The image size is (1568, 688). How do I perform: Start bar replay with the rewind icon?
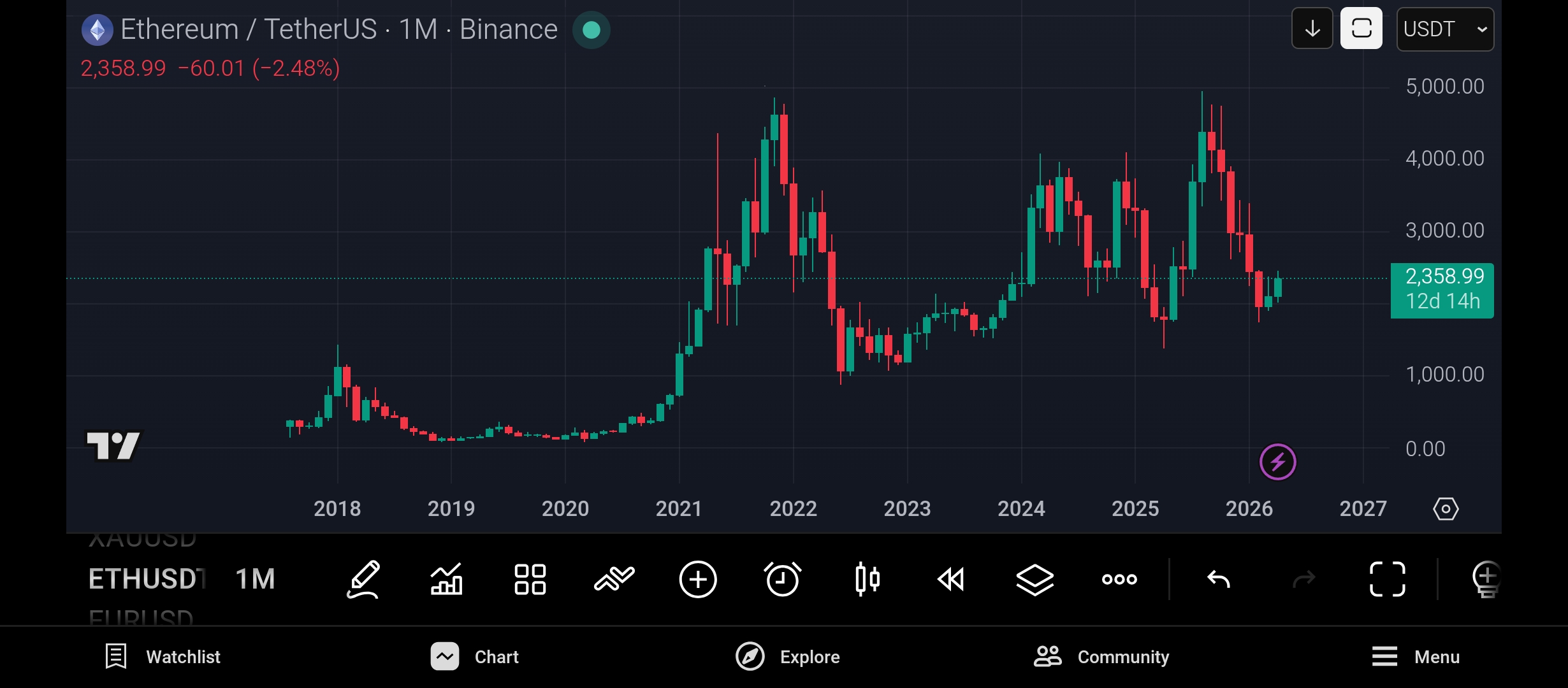(x=950, y=579)
